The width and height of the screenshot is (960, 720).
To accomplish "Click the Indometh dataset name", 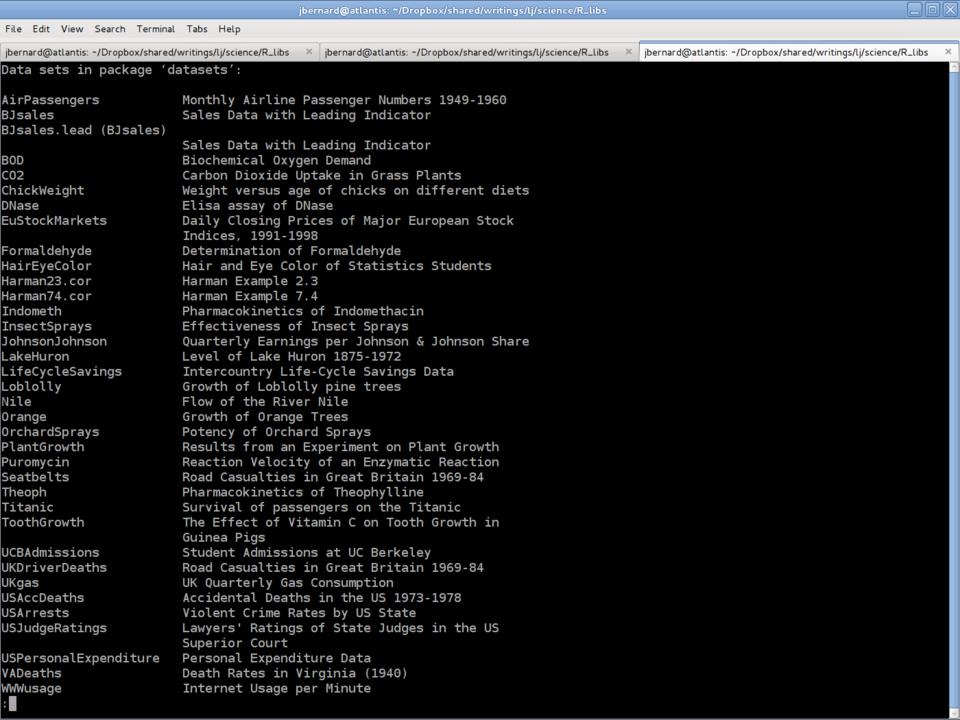I will (31, 311).
